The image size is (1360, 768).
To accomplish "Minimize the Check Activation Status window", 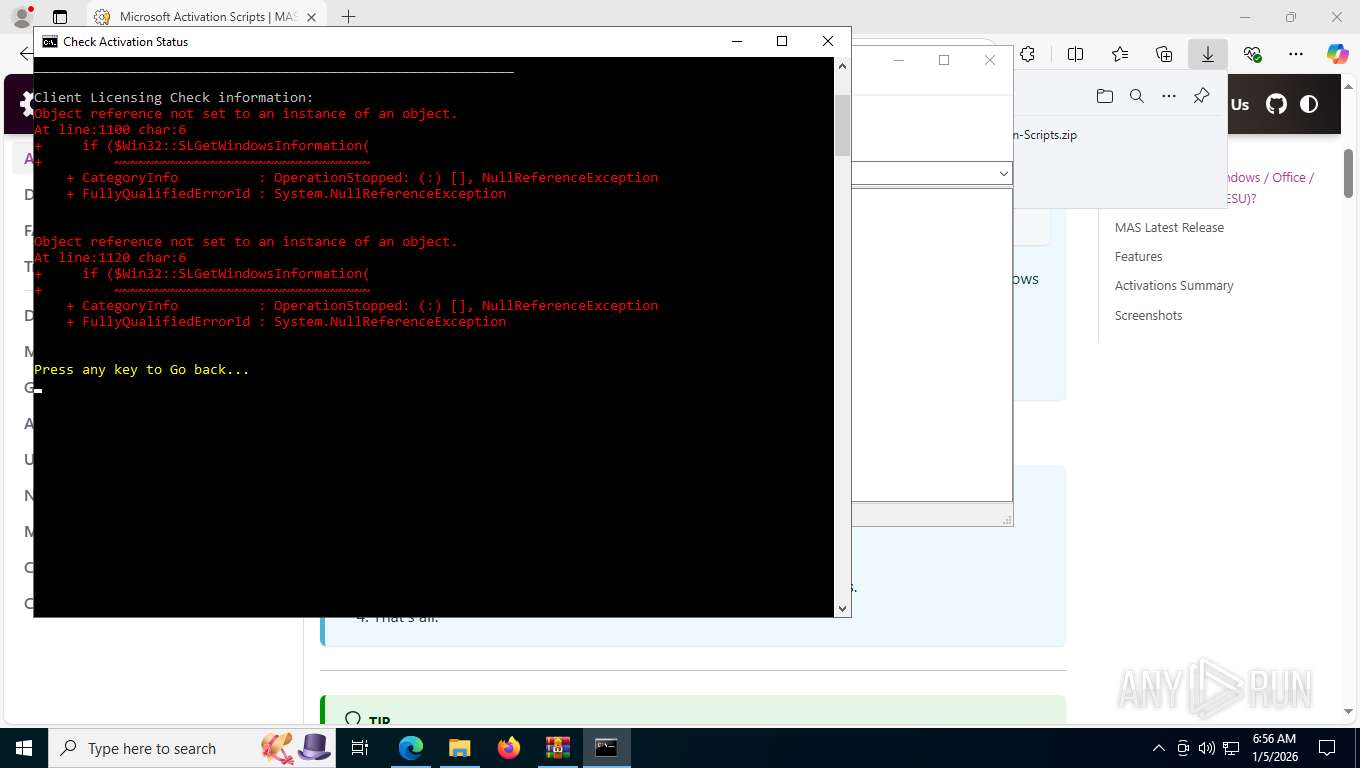I will [737, 41].
